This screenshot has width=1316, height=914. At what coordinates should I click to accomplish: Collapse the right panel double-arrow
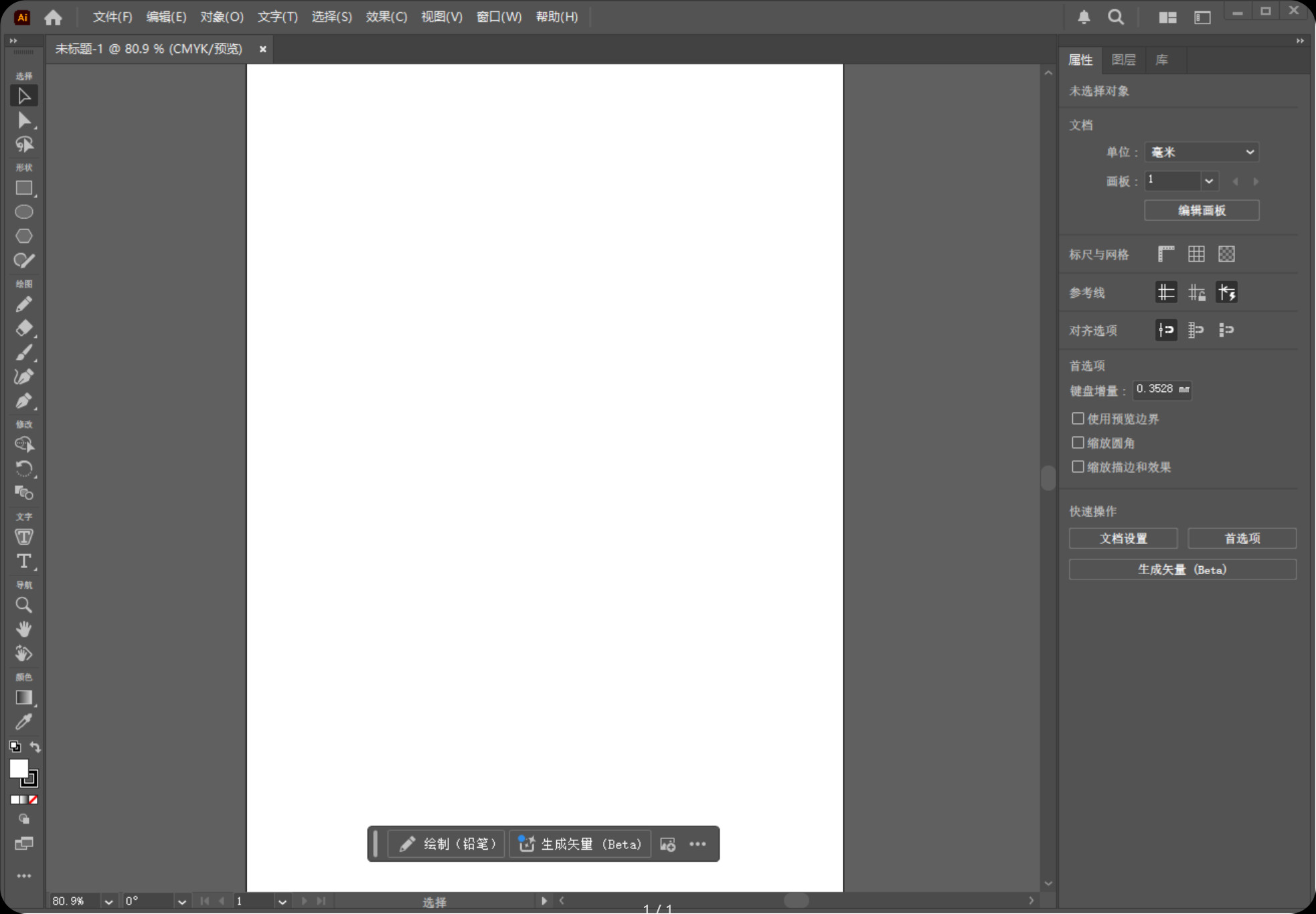1299,41
